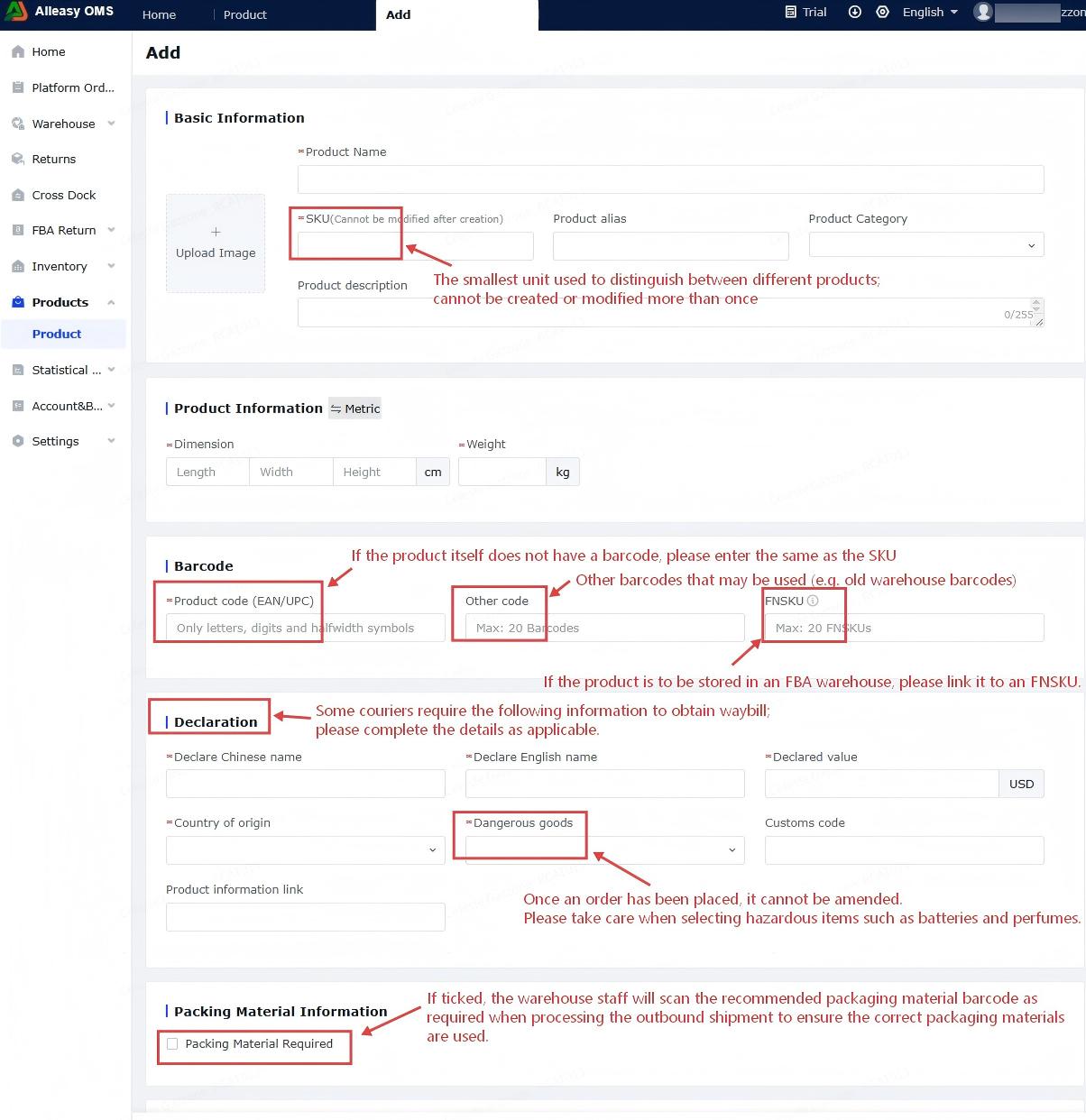
Task: Open the English language dropdown
Action: 930,12
